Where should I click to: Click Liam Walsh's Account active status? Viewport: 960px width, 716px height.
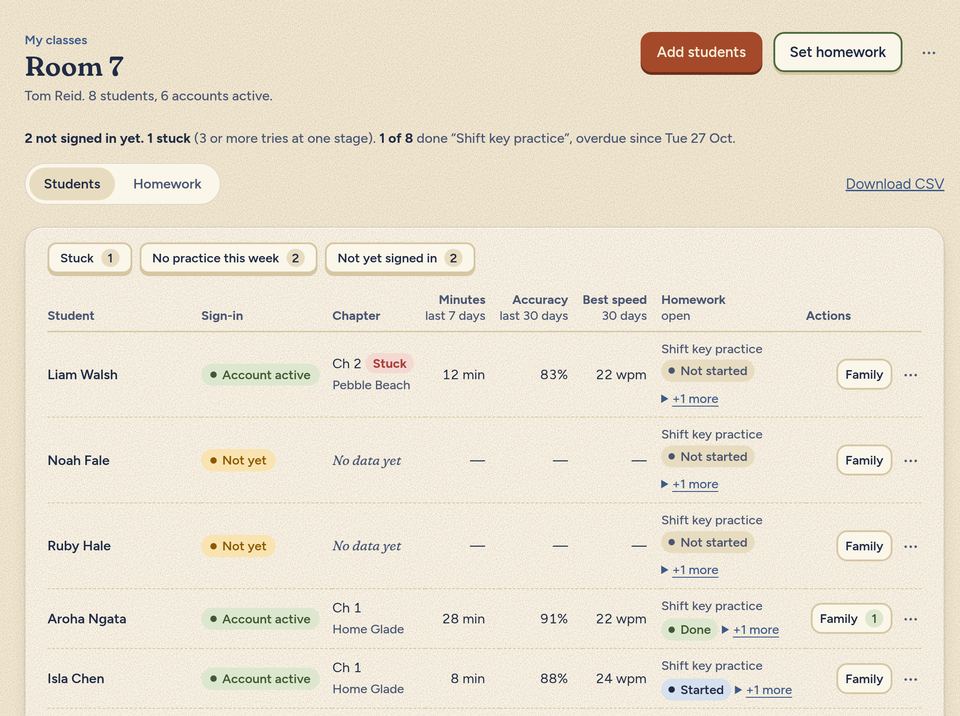[260, 375]
